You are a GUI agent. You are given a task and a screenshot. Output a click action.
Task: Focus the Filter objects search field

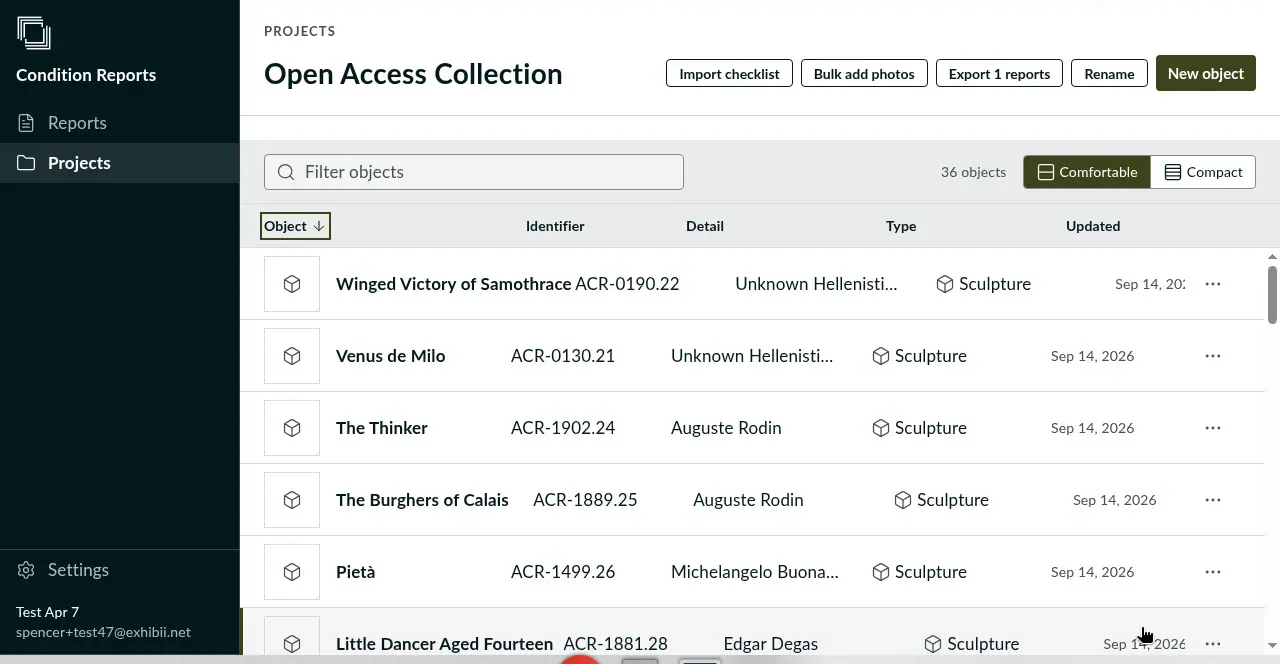pos(474,172)
